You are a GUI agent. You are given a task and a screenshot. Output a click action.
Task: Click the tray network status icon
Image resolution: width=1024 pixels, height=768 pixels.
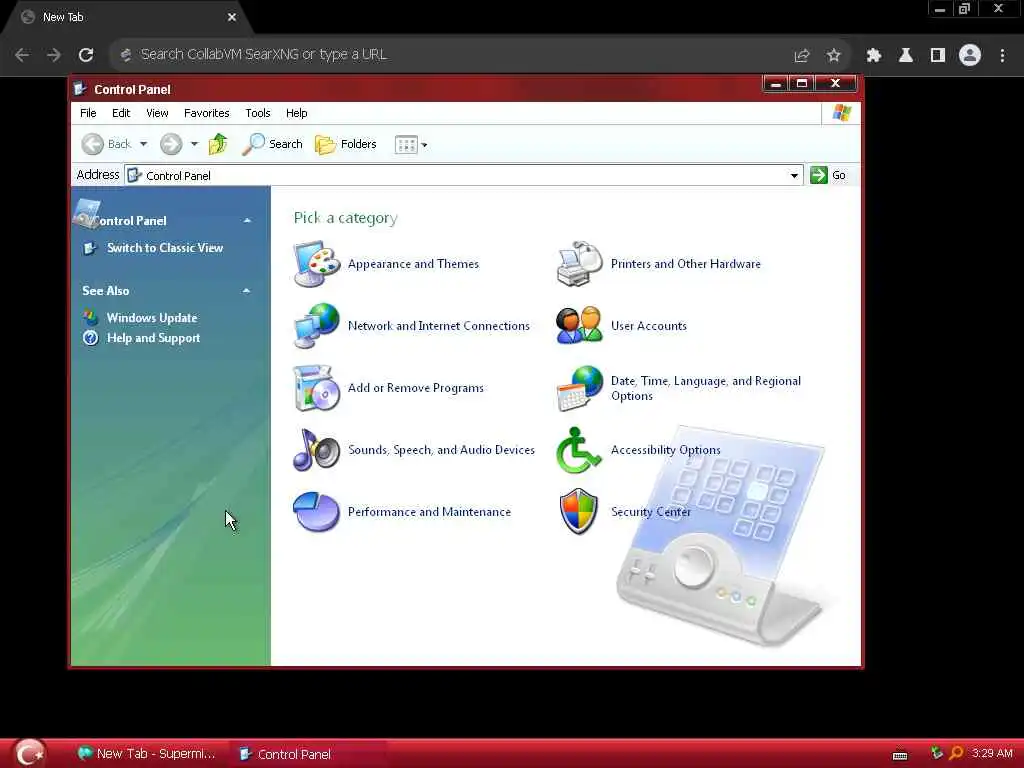(937, 753)
